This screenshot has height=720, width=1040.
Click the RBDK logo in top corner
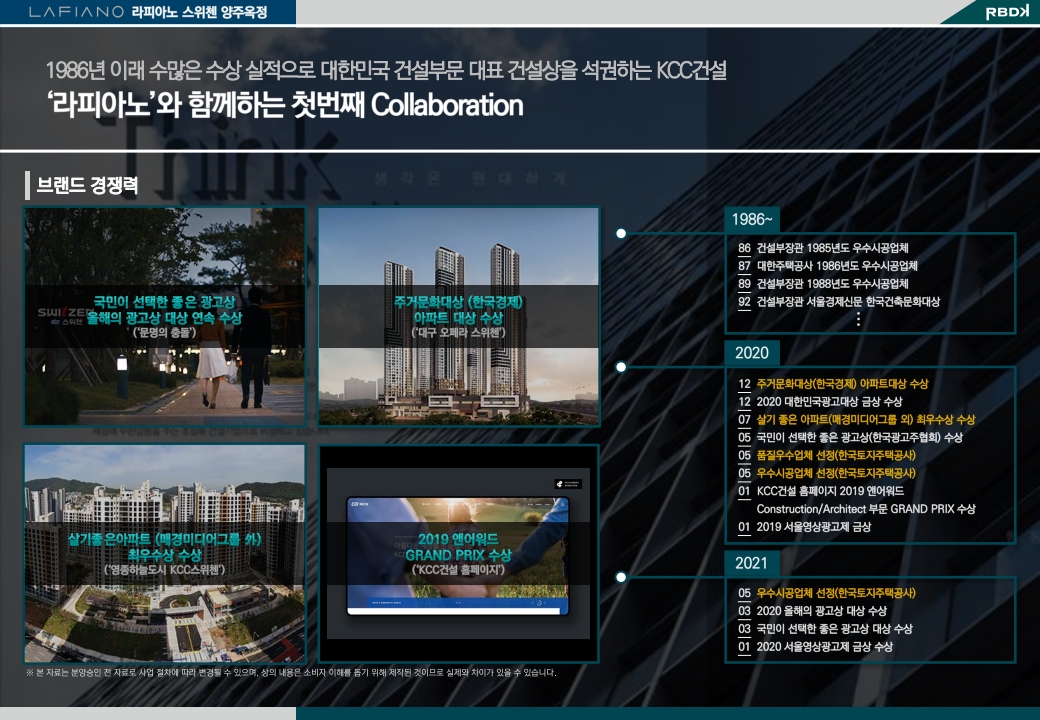click(1006, 13)
